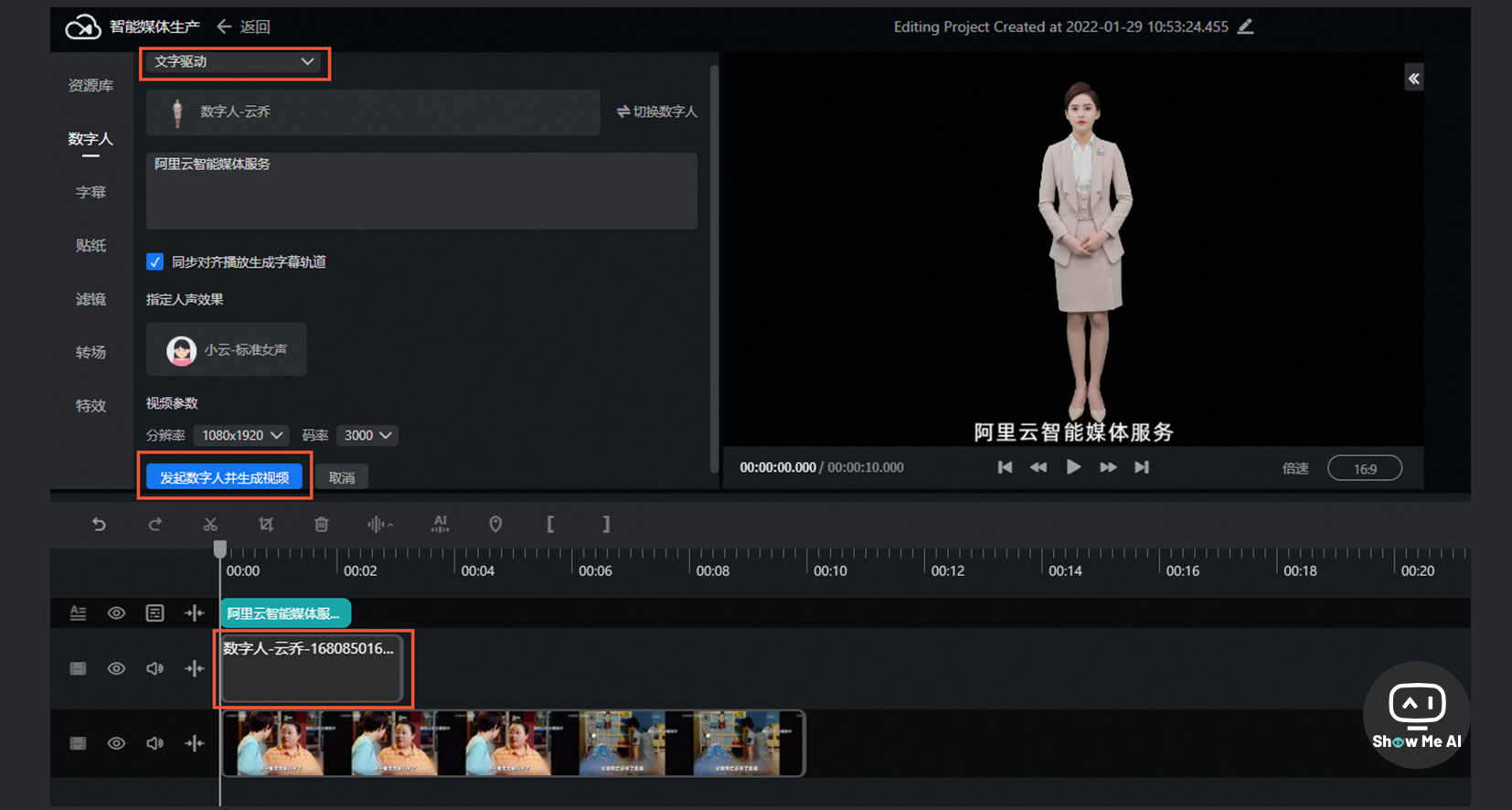The image size is (1512, 810).
Task: Open the 1080x1920 resolution dropdown
Action: pos(242,435)
